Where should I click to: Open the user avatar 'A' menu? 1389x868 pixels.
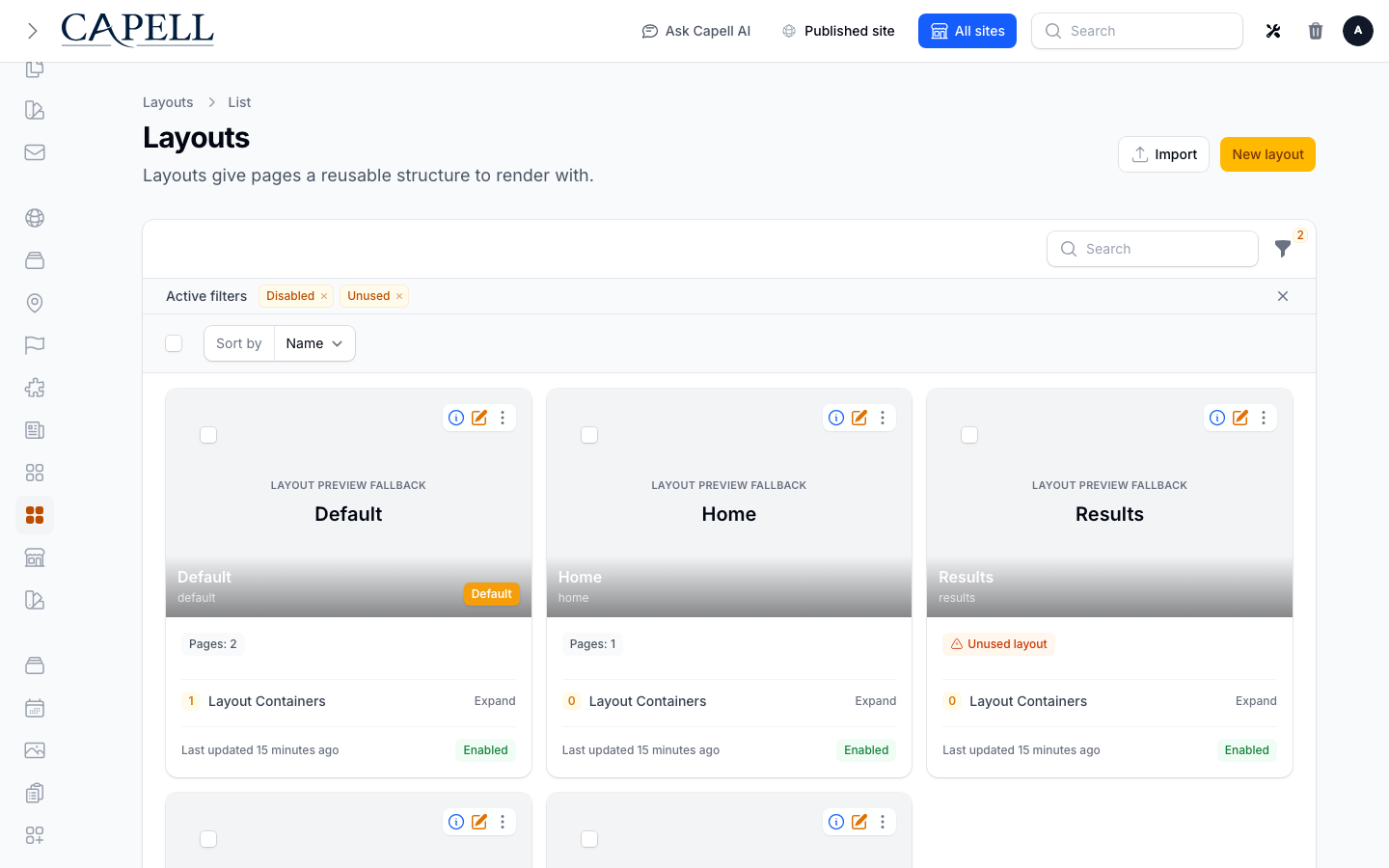pos(1358,31)
